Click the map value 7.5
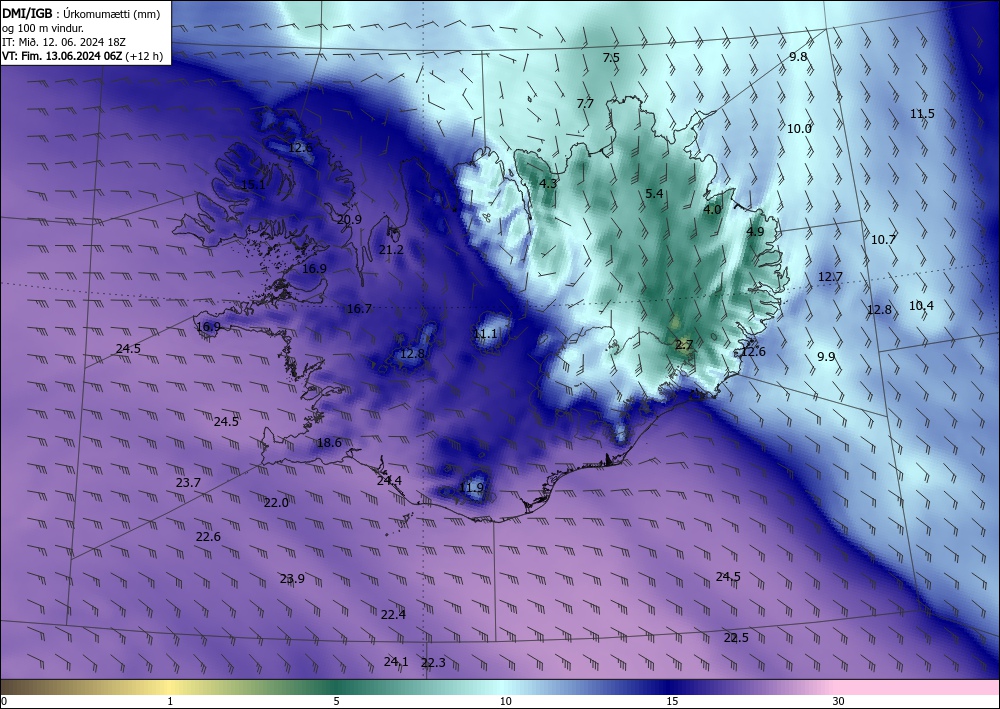 click(611, 57)
